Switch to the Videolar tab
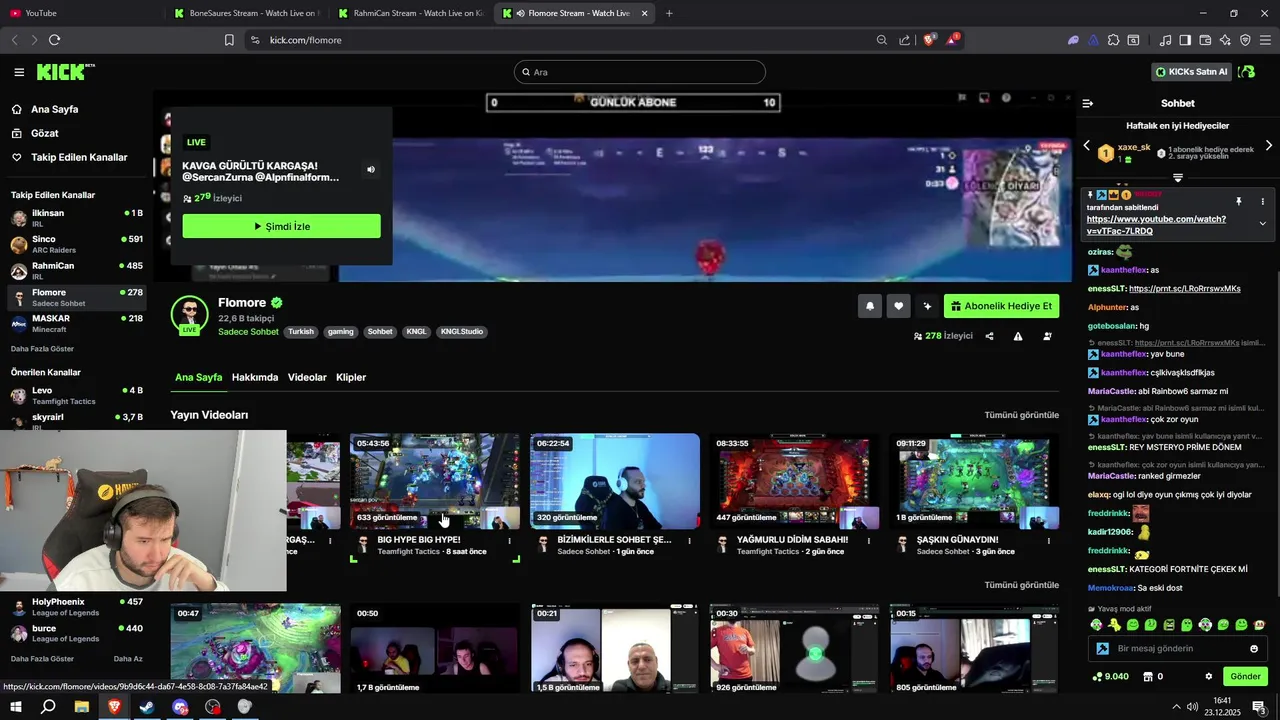The width and height of the screenshot is (1280, 720). point(307,377)
